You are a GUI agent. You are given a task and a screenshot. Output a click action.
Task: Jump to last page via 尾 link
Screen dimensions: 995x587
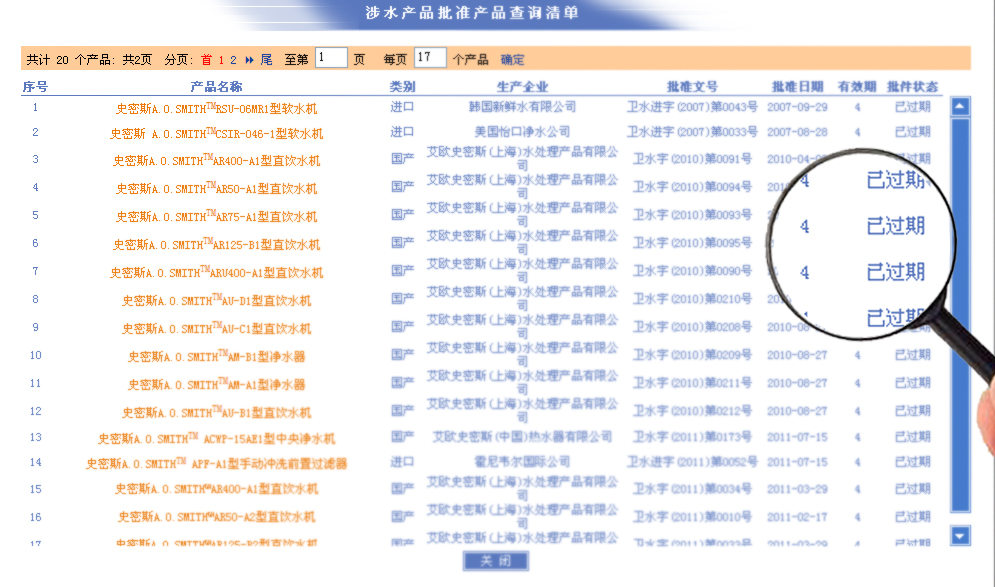(267, 60)
